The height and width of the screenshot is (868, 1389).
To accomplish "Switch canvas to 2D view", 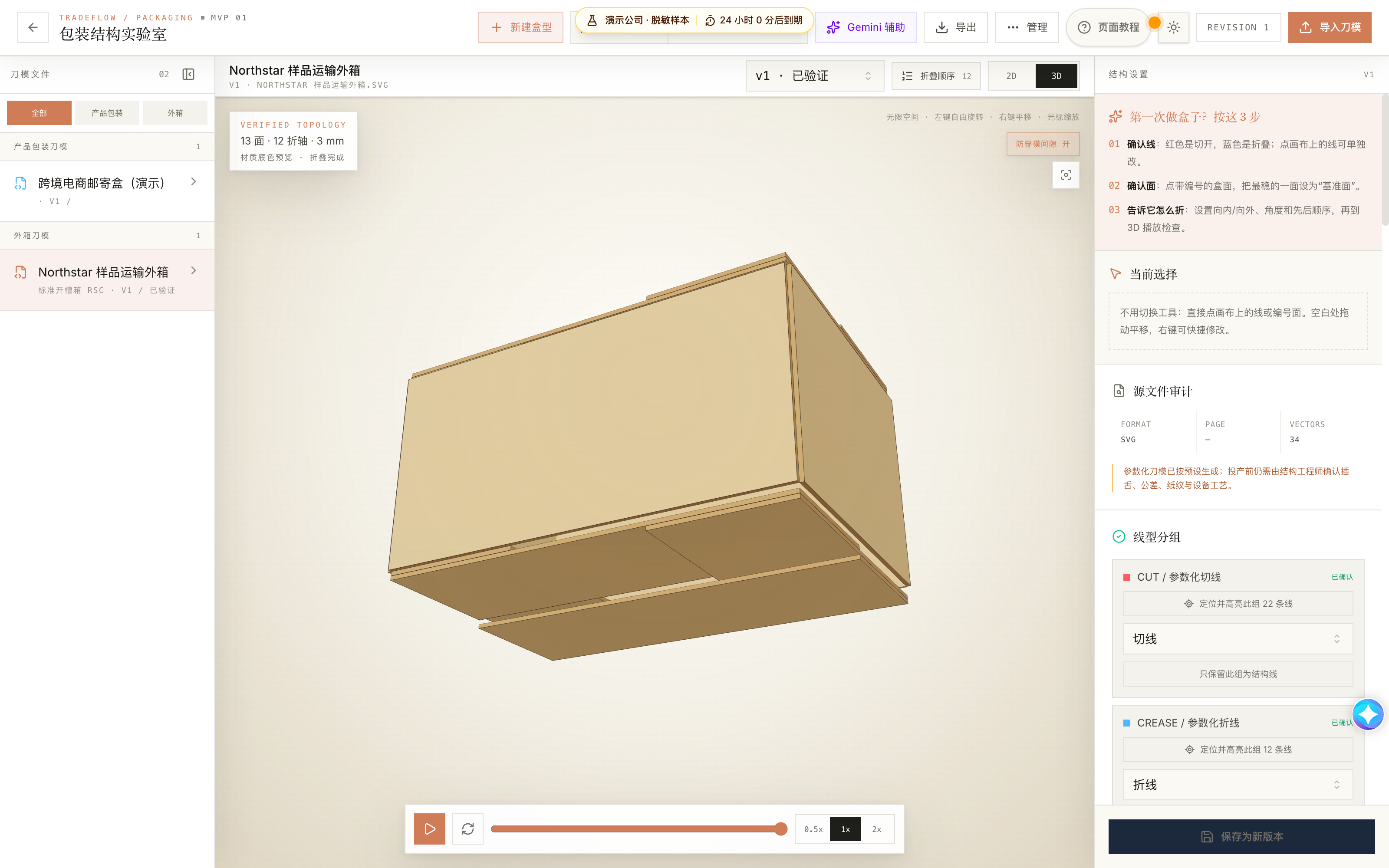I will [x=1011, y=76].
